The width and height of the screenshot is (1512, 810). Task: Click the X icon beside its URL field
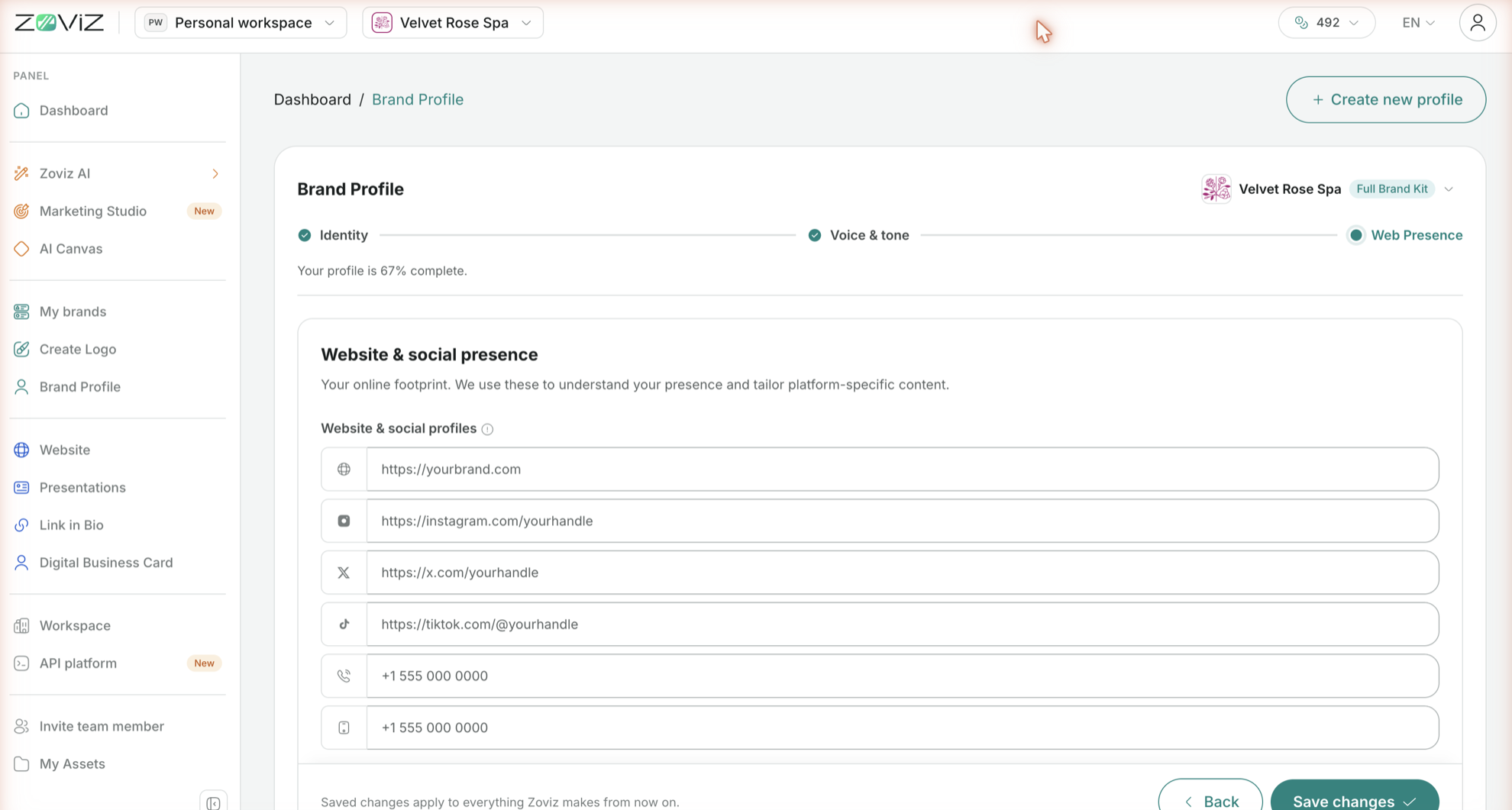pyautogui.click(x=344, y=573)
